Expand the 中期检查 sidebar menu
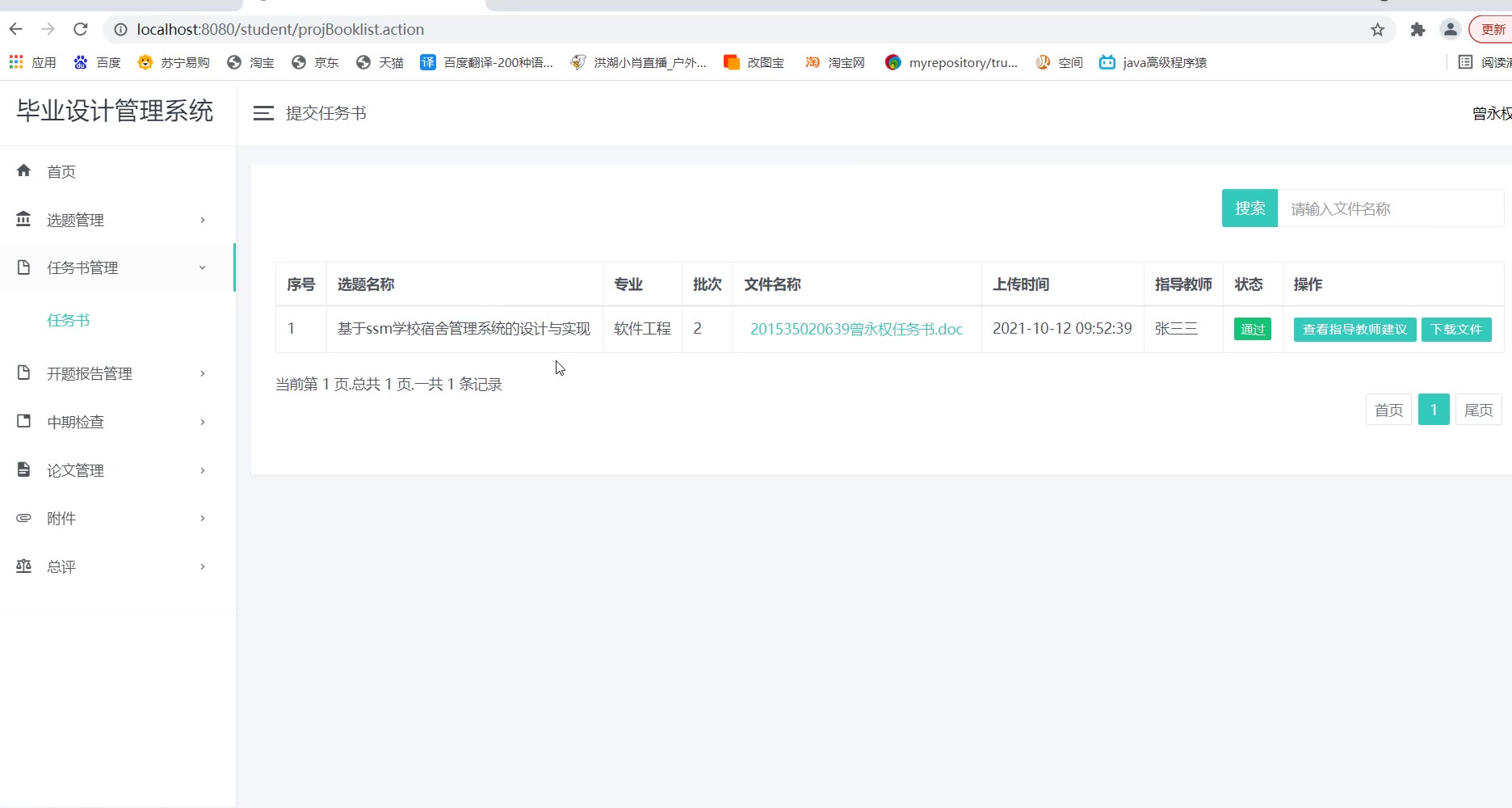1512x808 pixels. pyautogui.click(x=117, y=422)
